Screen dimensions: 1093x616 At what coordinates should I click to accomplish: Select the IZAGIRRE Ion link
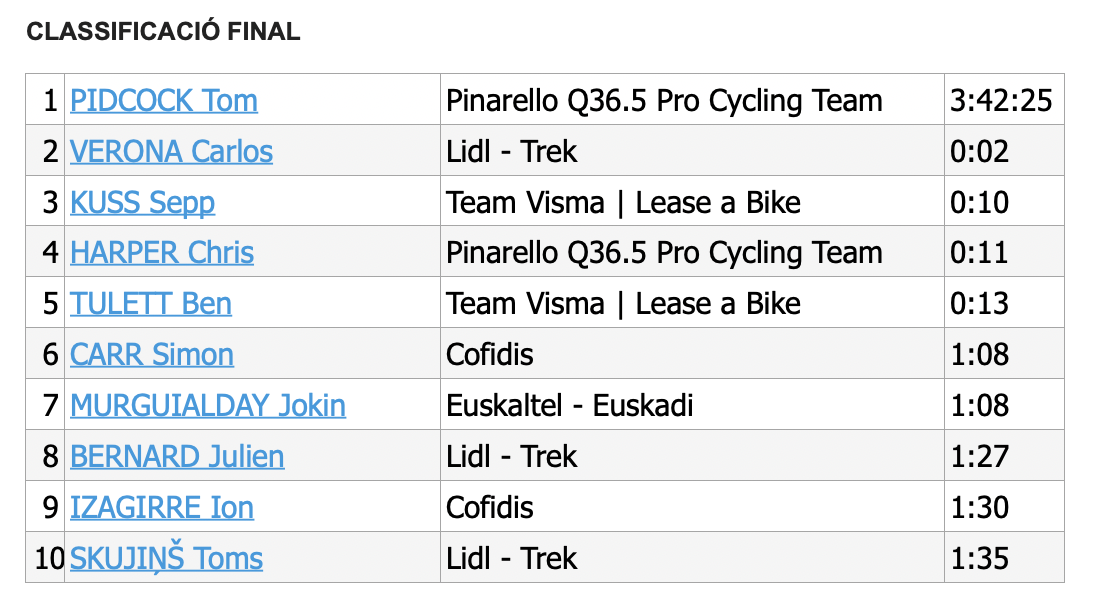click(x=162, y=507)
